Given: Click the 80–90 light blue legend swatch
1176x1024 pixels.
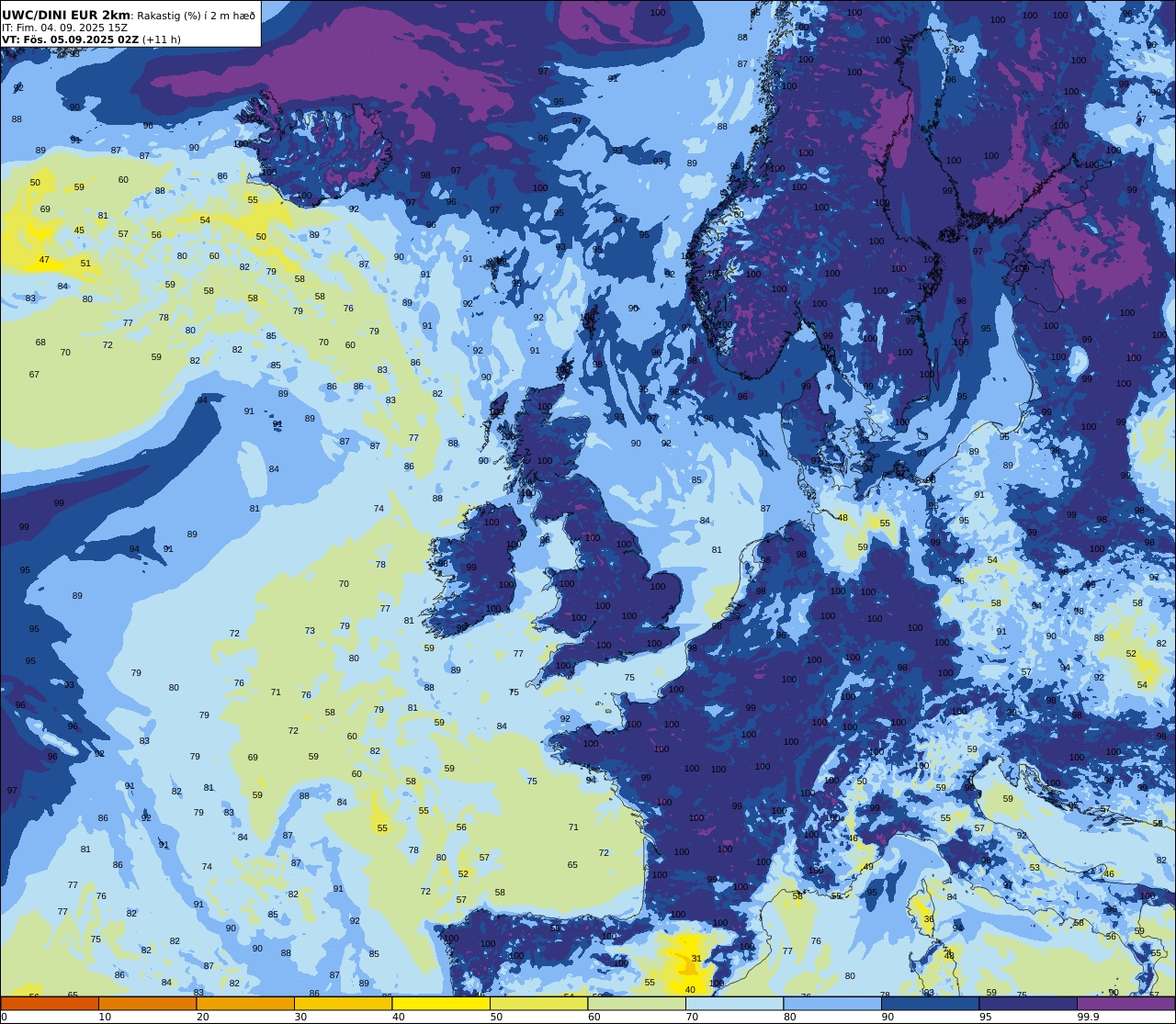Looking at the screenshot, I should click(832, 1004).
